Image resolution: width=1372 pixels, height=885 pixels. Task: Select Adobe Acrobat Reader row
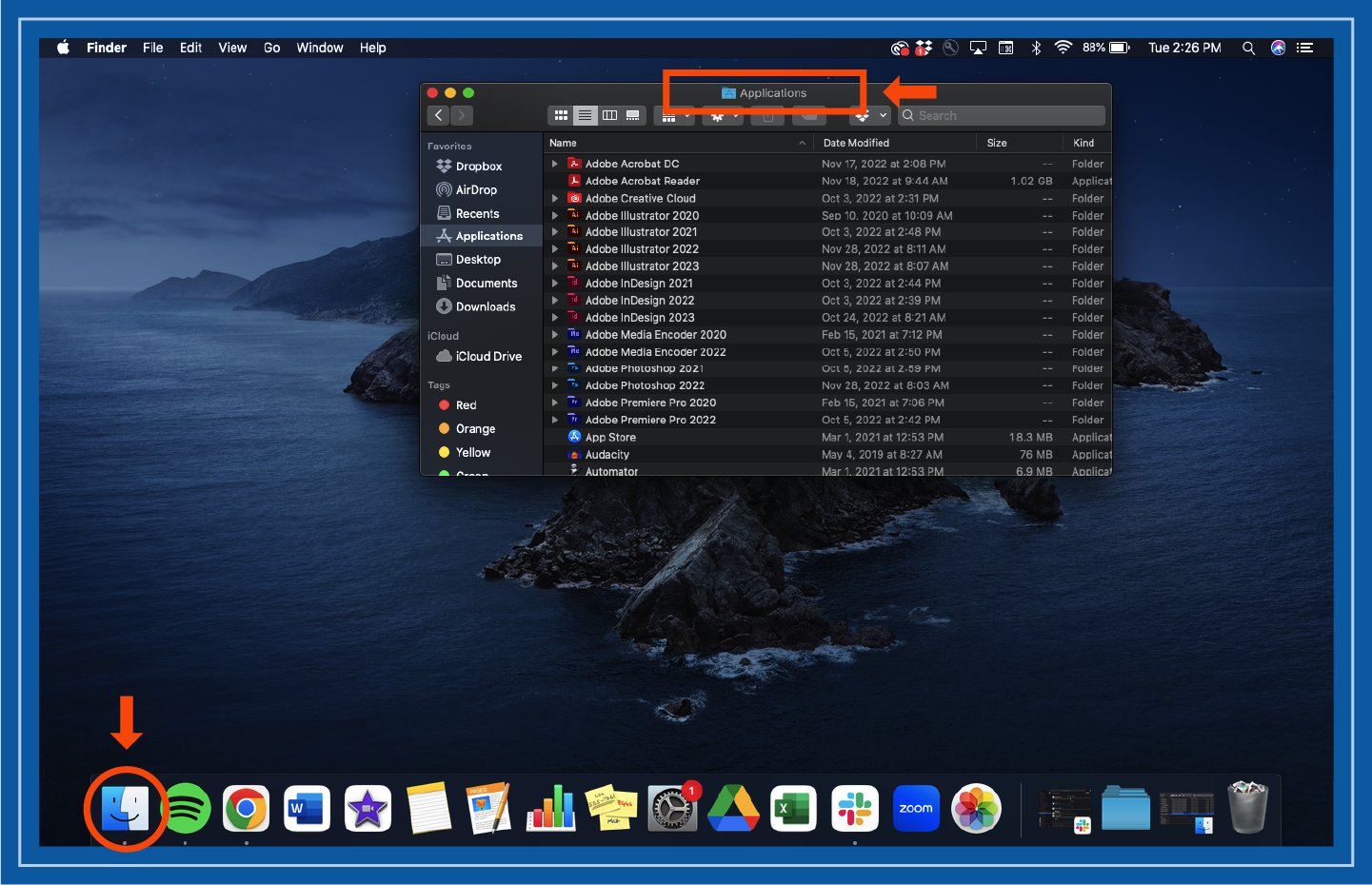click(827, 181)
